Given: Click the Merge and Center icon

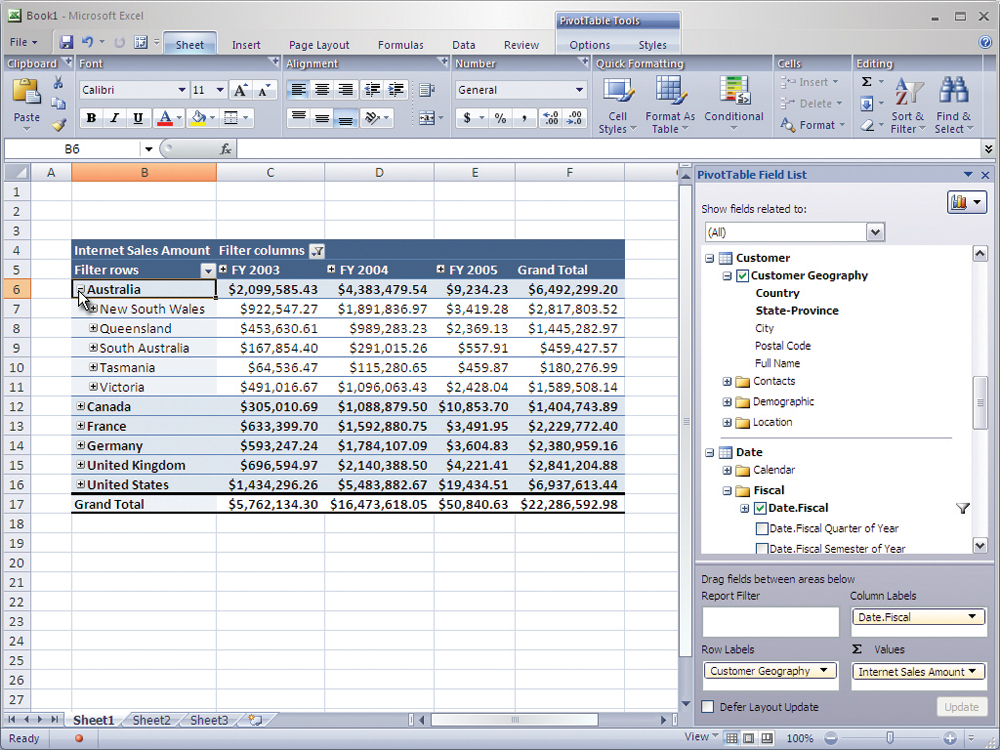Looking at the screenshot, I should click(x=427, y=118).
